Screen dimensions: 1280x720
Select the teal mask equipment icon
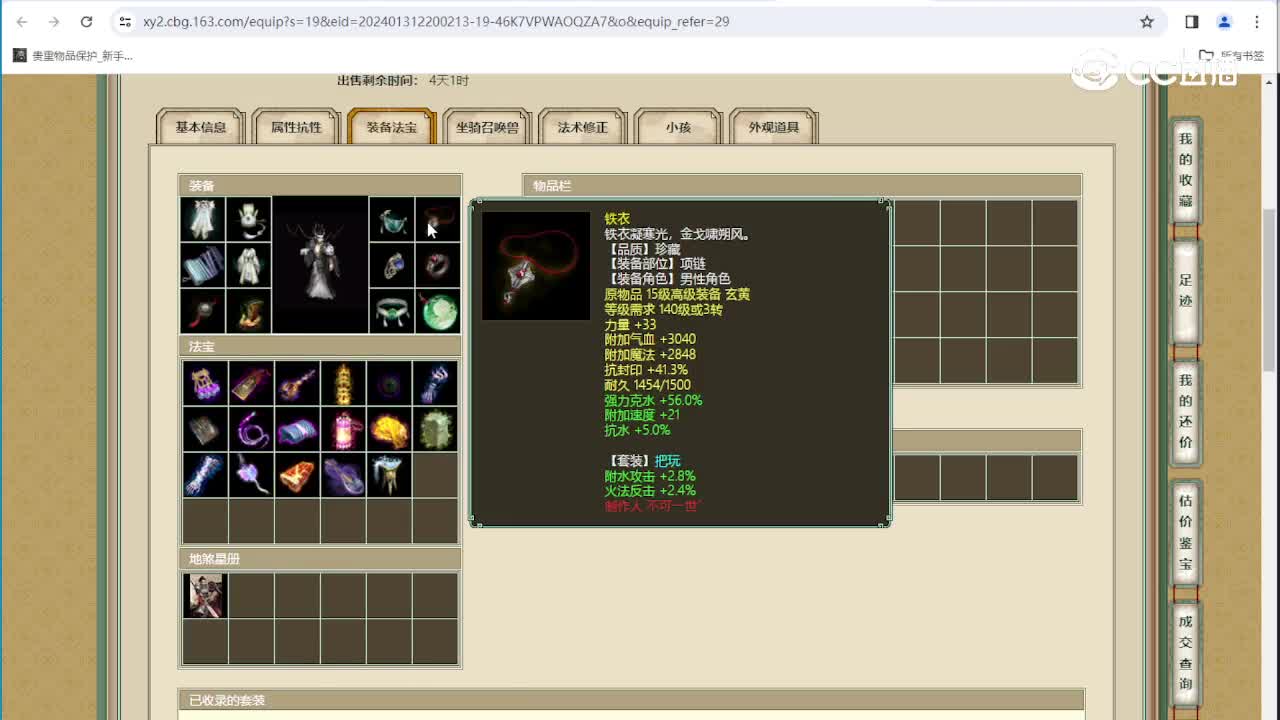pos(392,219)
